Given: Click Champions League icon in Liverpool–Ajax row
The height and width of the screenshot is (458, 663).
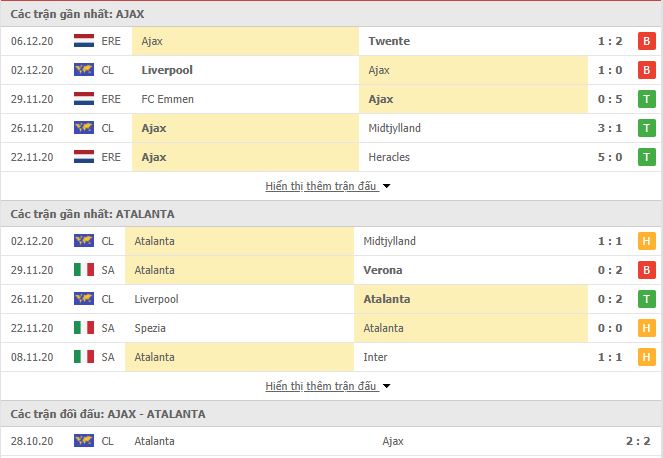Looking at the screenshot, I should pos(83,70).
